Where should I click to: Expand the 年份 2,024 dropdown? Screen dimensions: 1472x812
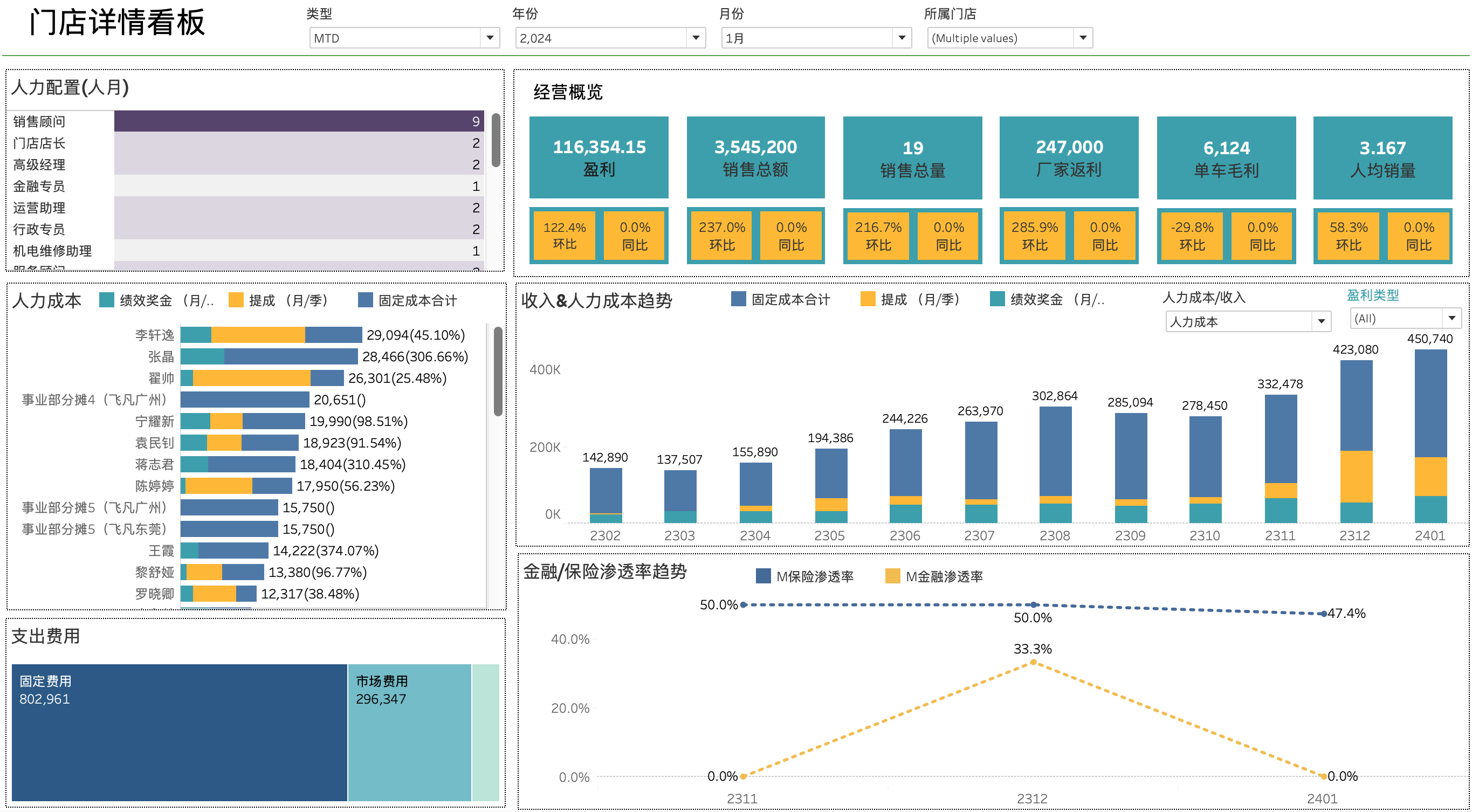tap(695, 38)
